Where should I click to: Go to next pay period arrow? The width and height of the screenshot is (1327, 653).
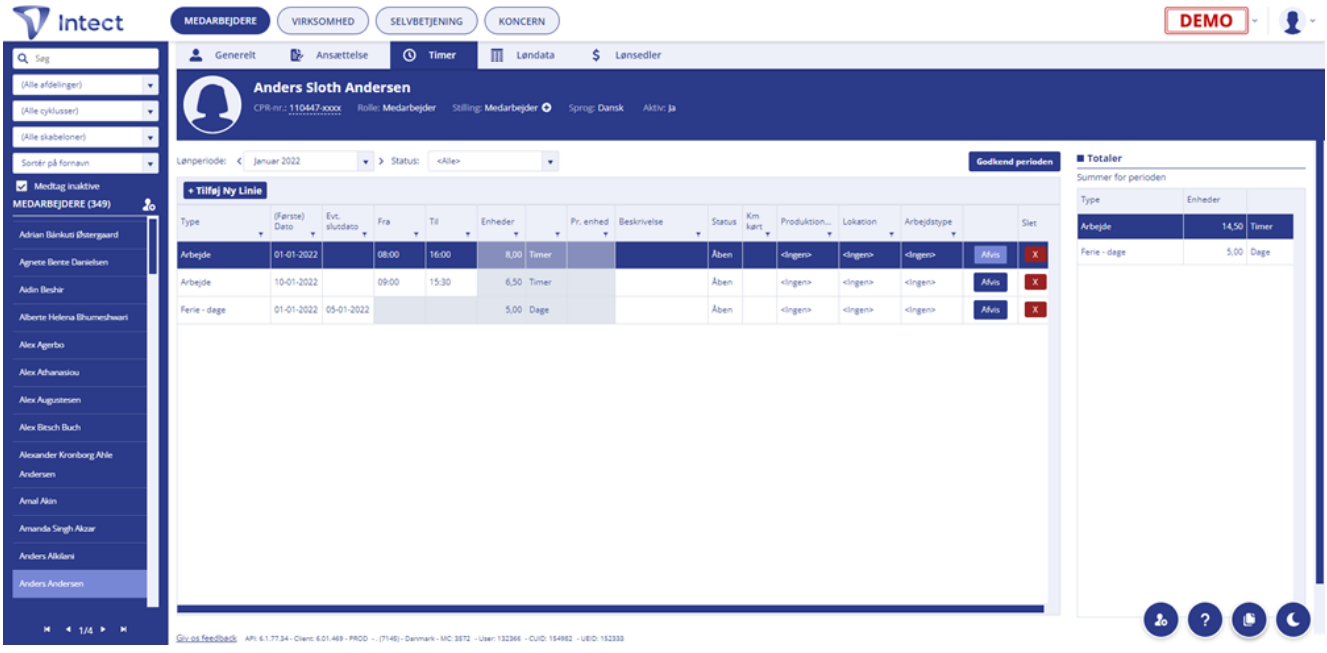(x=382, y=161)
